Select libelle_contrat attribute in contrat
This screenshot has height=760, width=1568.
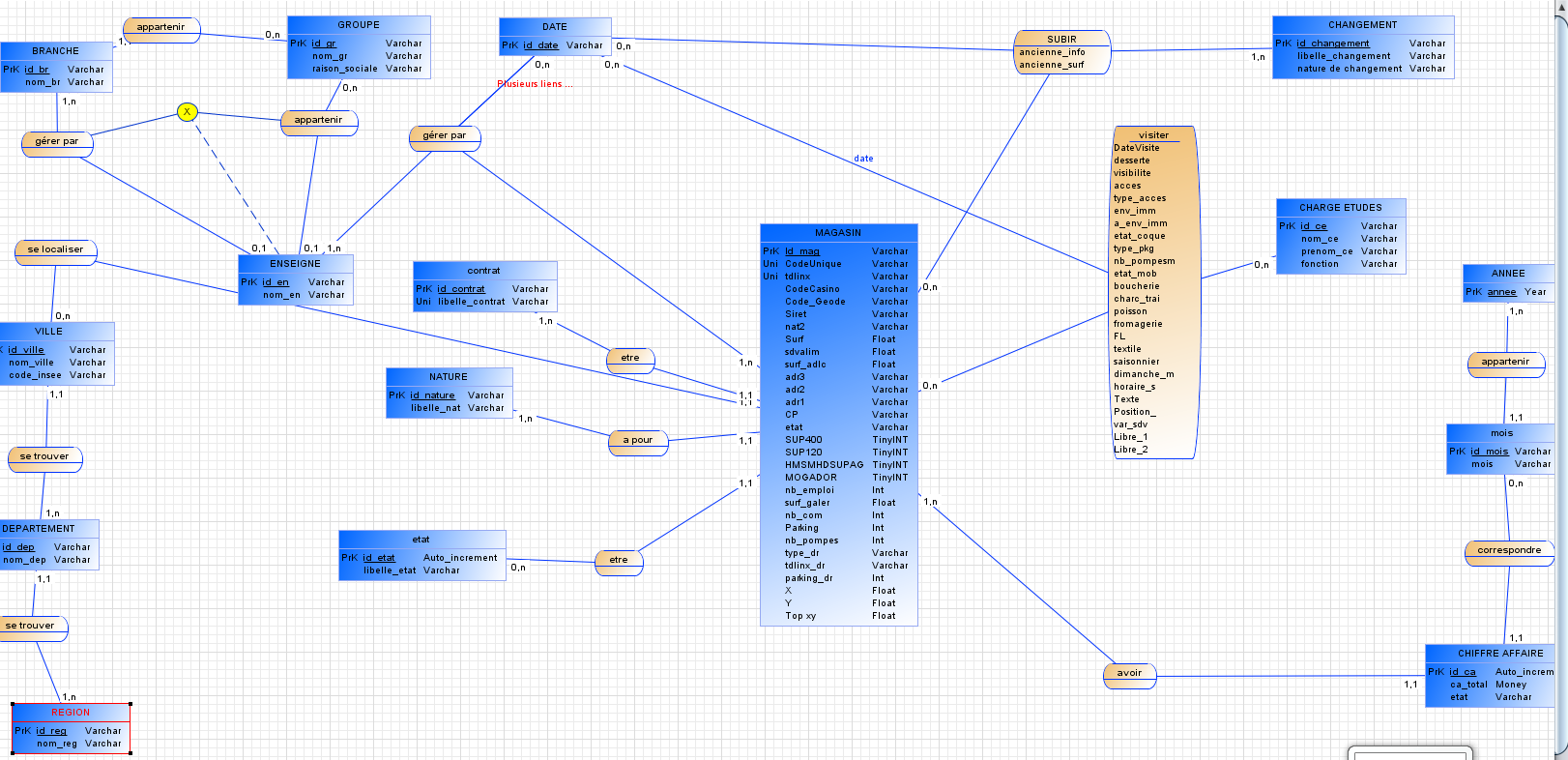pyautogui.click(x=484, y=302)
